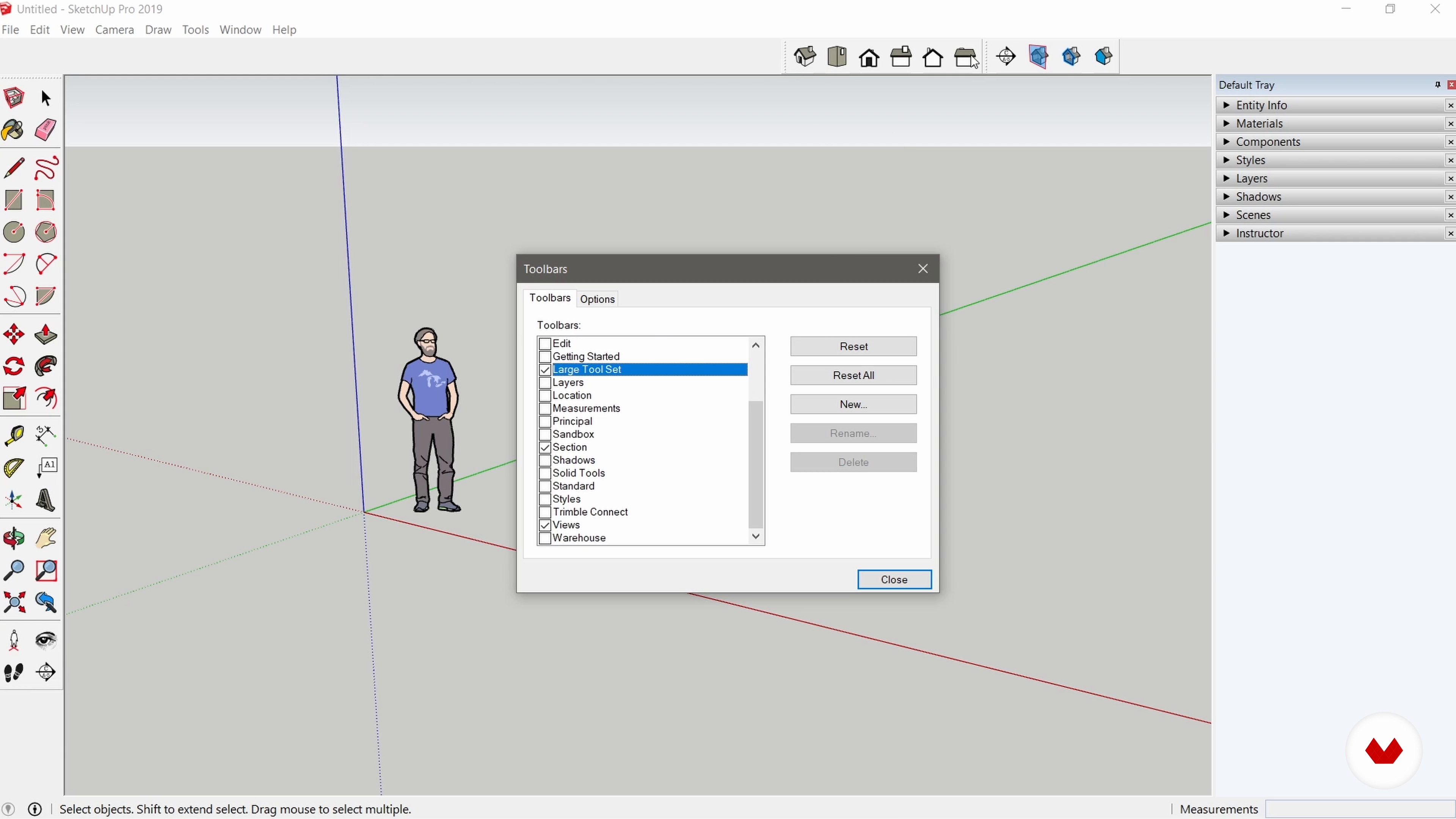Activate the Move tool
Image resolution: width=1456 pixels, height=819 pixels.
point(14,334)
